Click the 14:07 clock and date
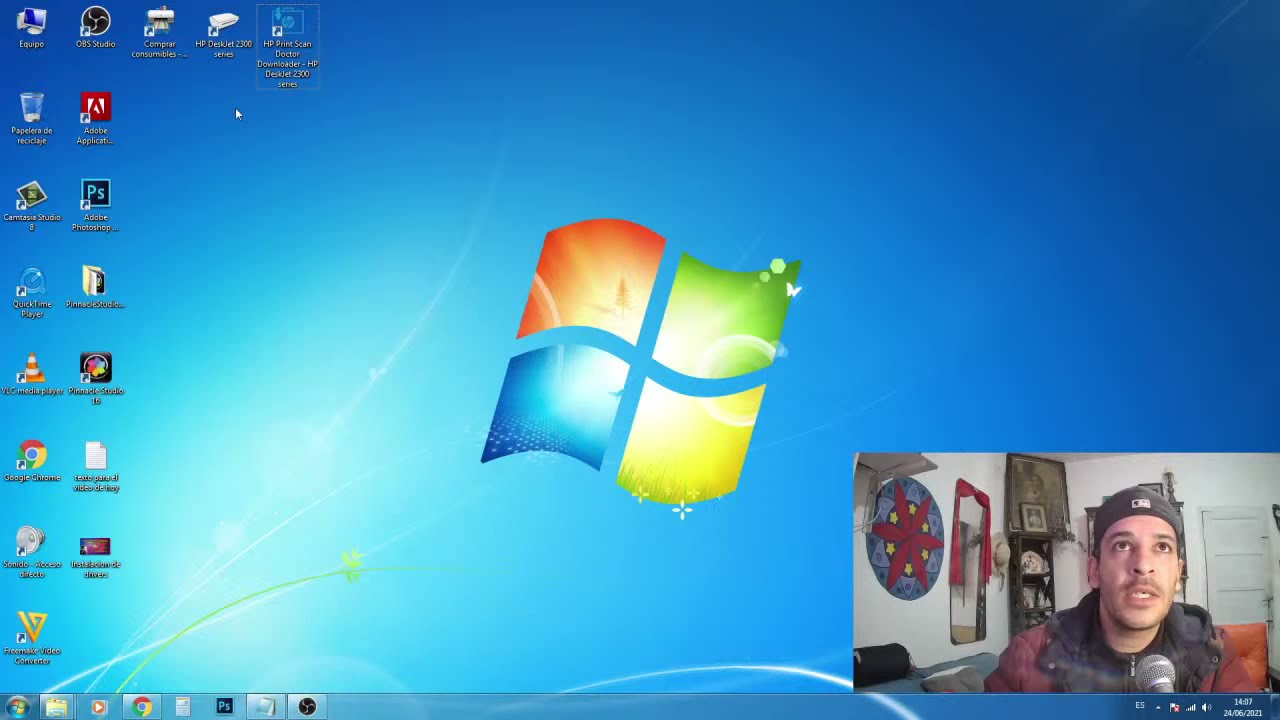1280x720 pixels. [x=1243, y=707]
